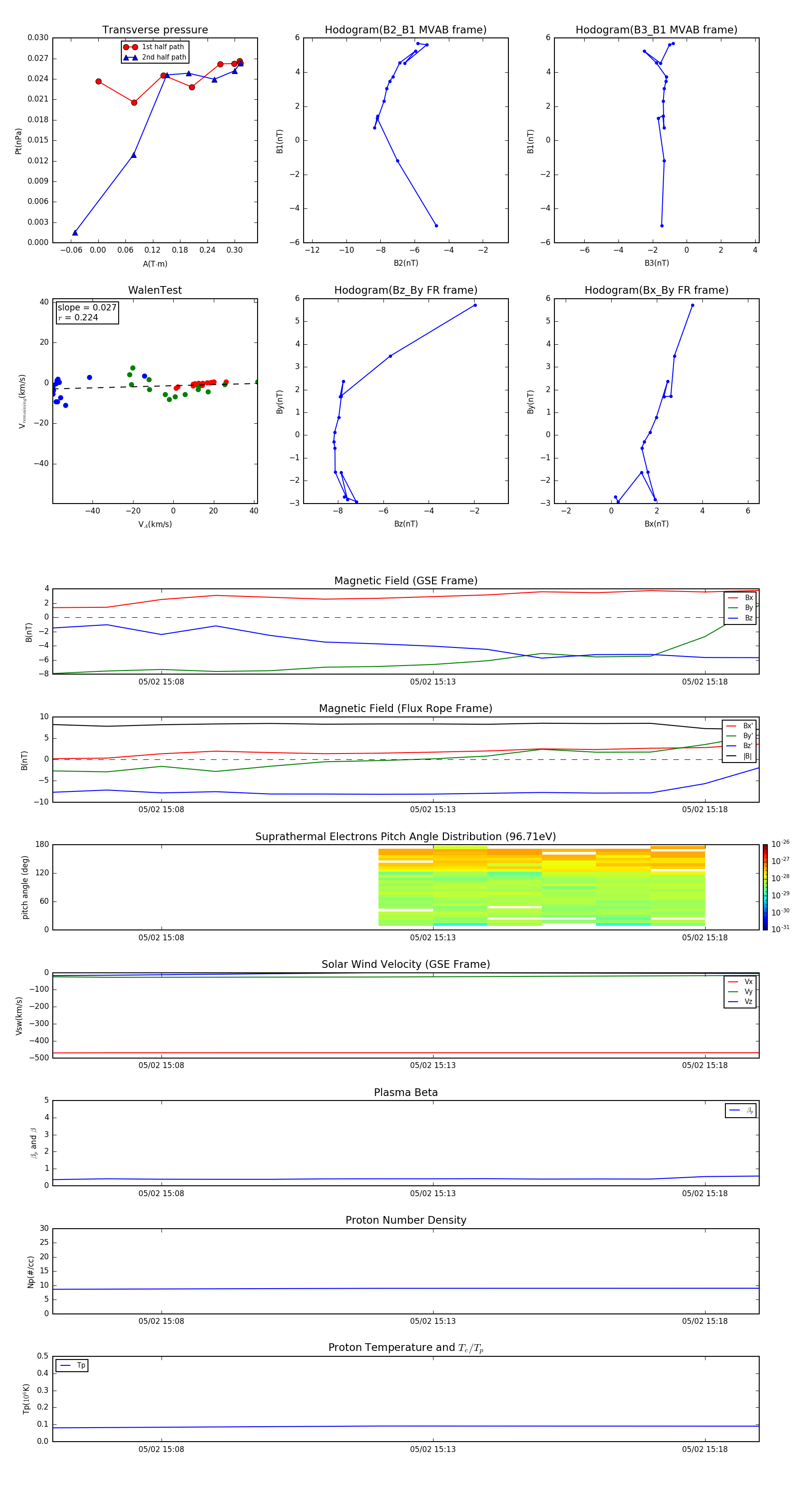This screenshot has width=812, height=1489.
Task: Click 'Magnetic Field (Flux Rope Frame)' title
Action: point(406,709)
